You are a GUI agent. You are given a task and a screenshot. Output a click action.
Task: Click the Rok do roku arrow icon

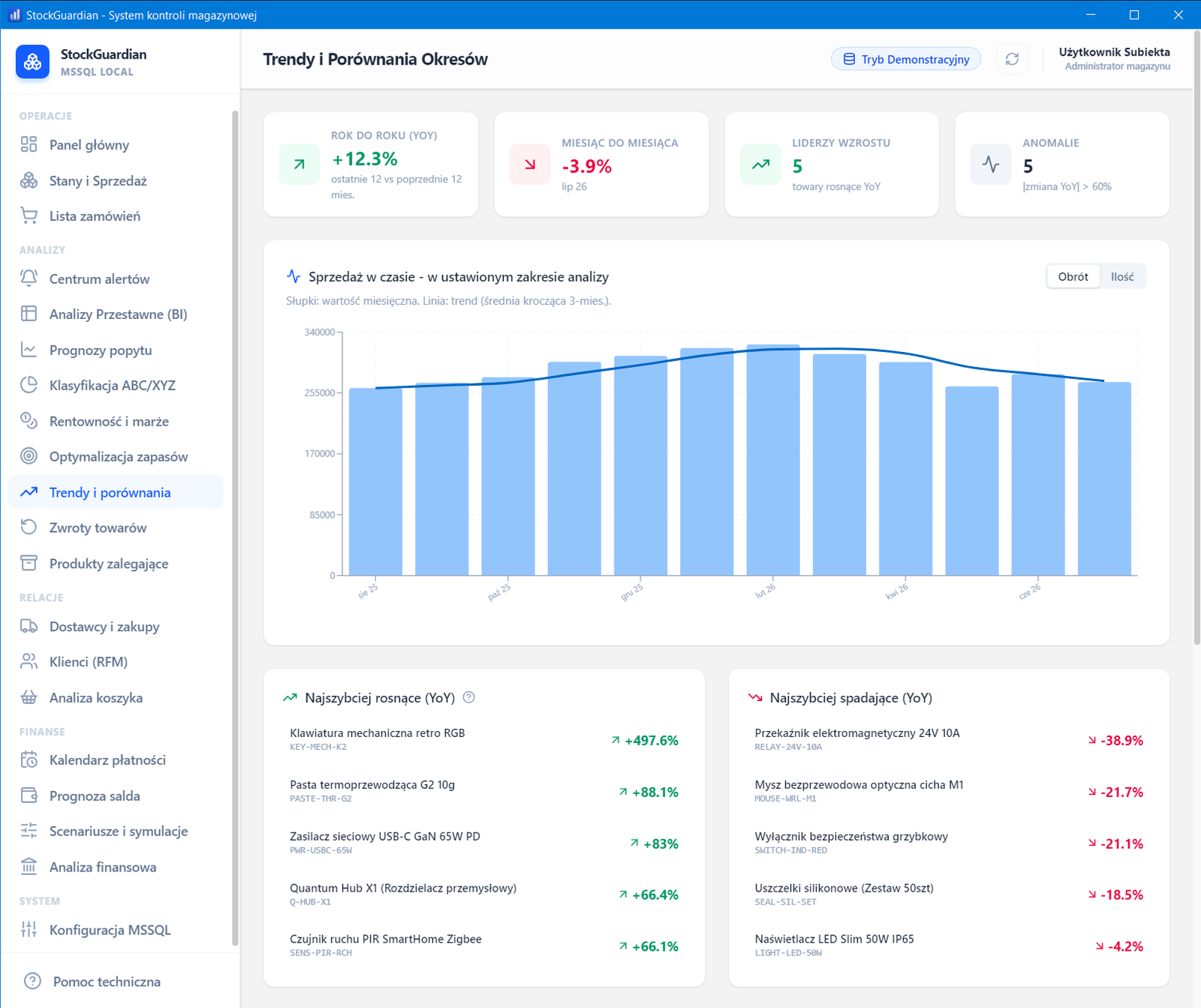click(299, 164)
